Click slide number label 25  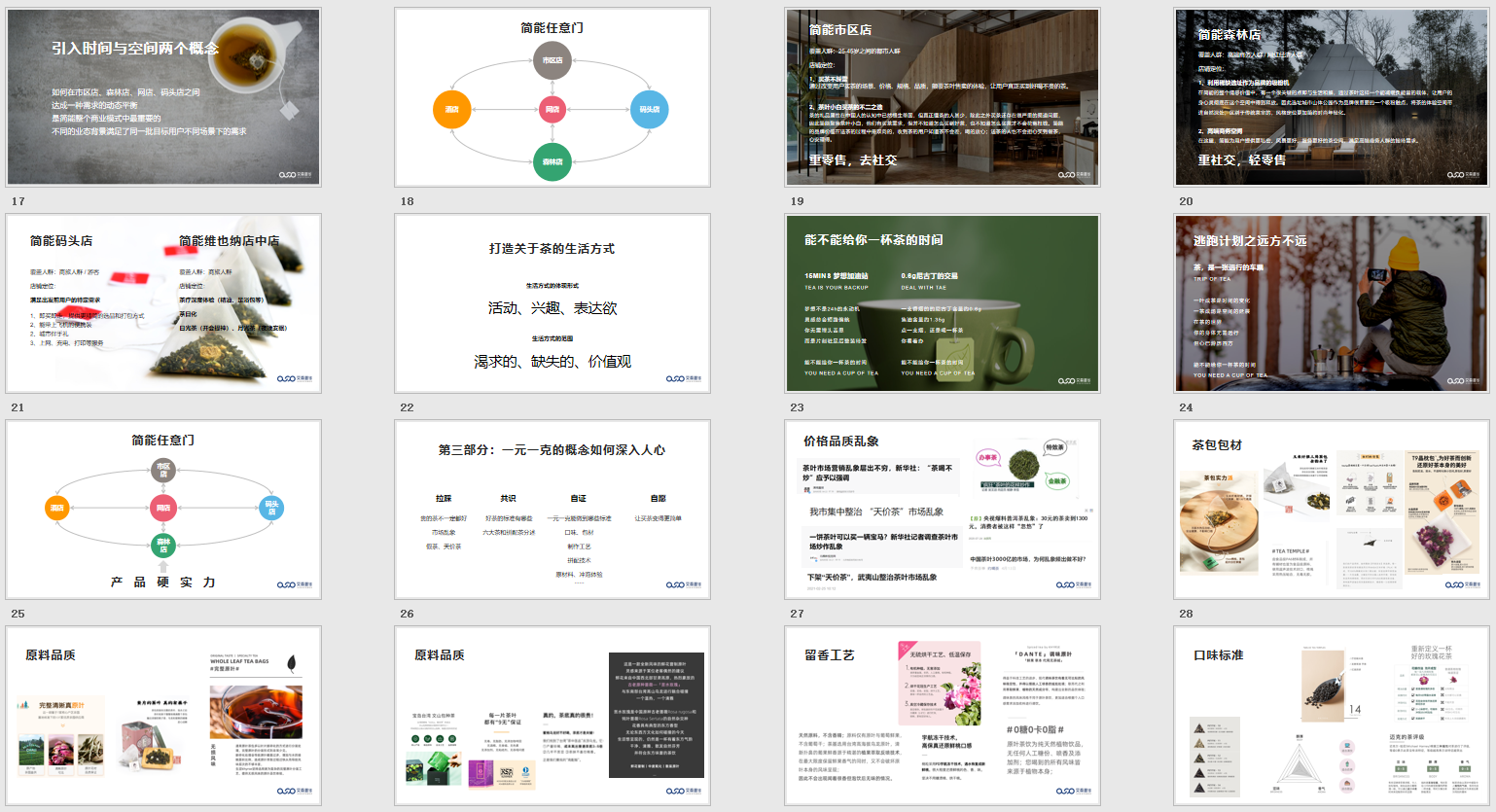coord(18,614)
